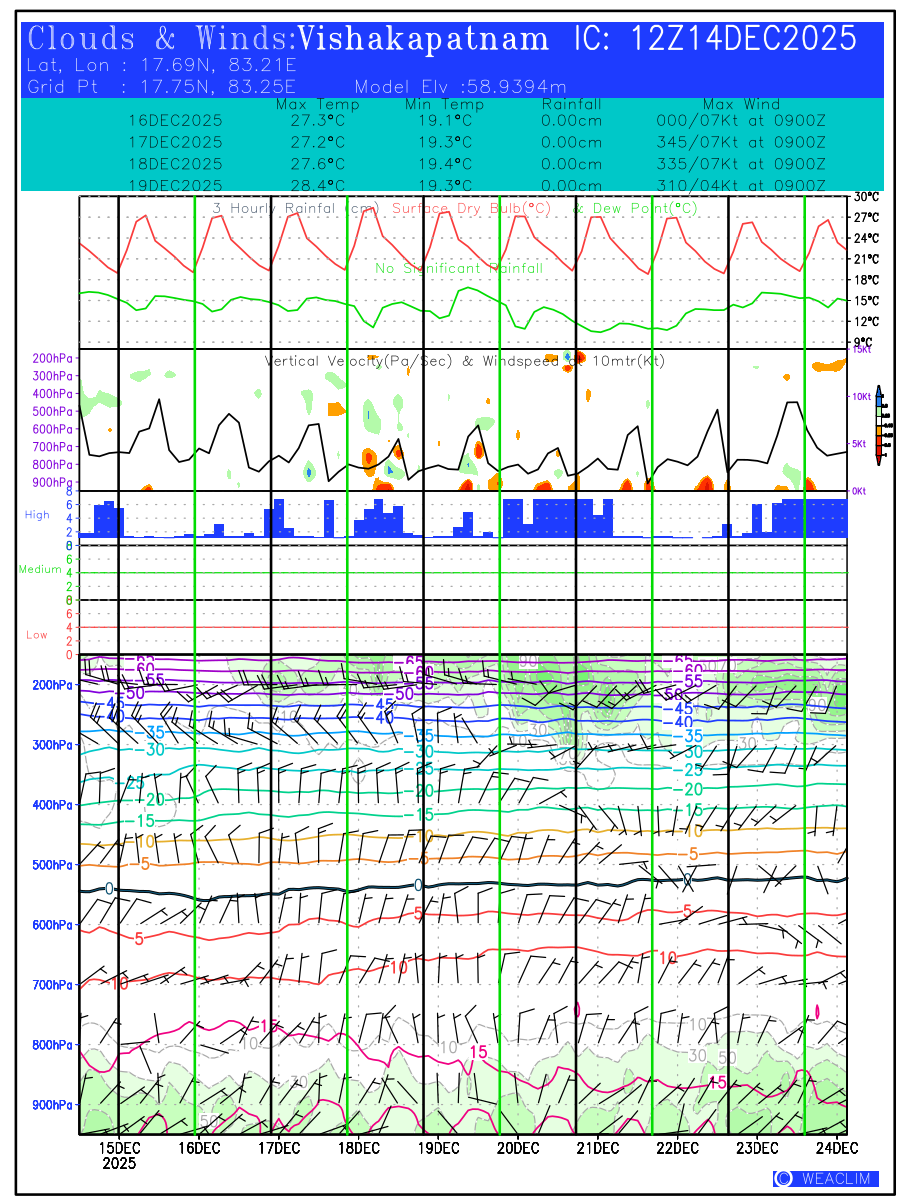Click the No Significant Rainfall message
The width and height of the screenshot is (900, 1200).
(x=459, y=268)
